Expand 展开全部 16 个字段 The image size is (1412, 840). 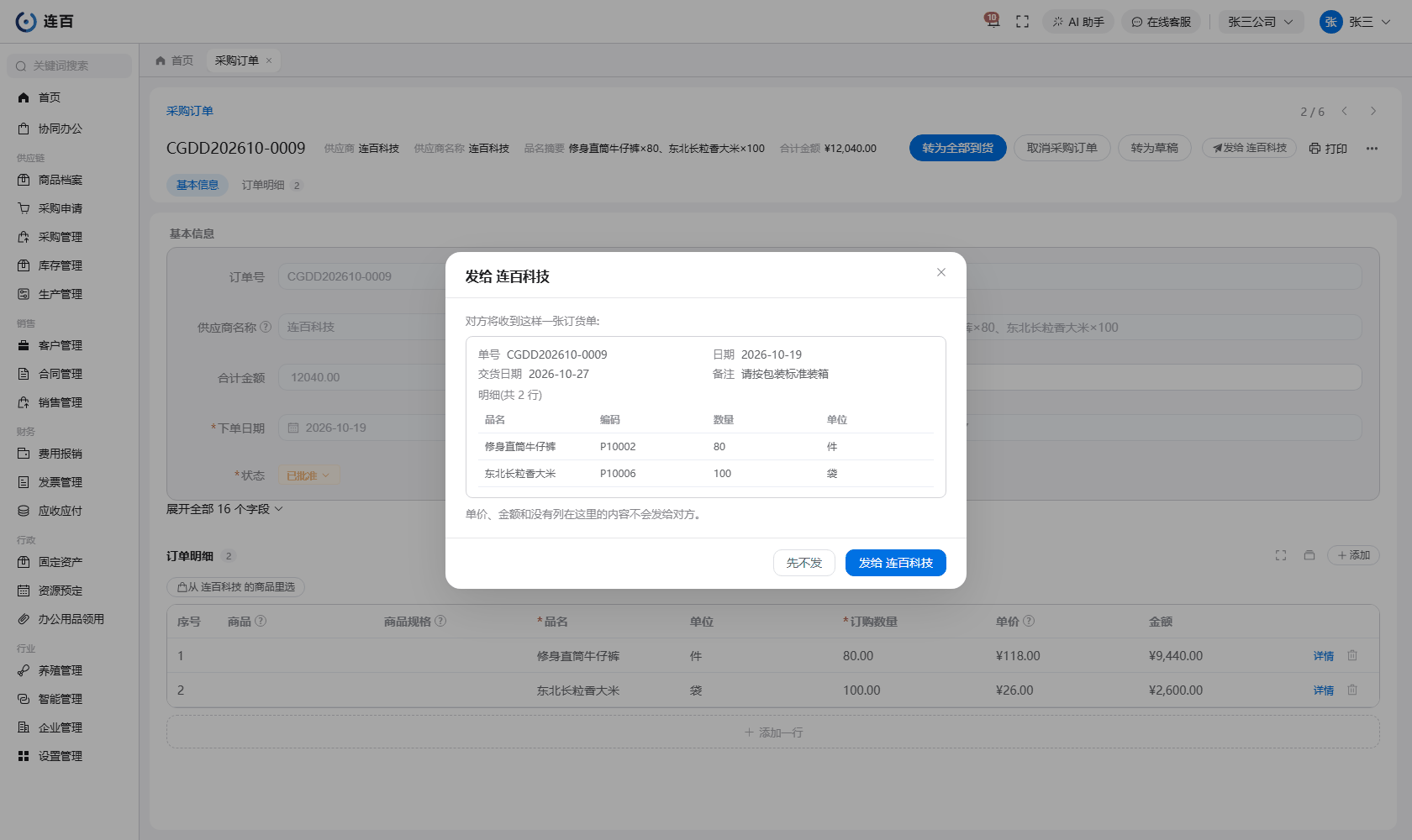224,509
